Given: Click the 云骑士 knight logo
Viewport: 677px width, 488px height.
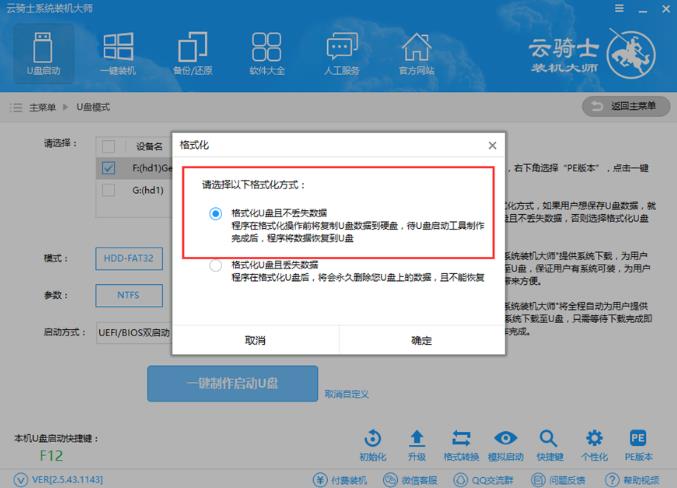Looking at the screenshot, I should (x=631, y=54).
